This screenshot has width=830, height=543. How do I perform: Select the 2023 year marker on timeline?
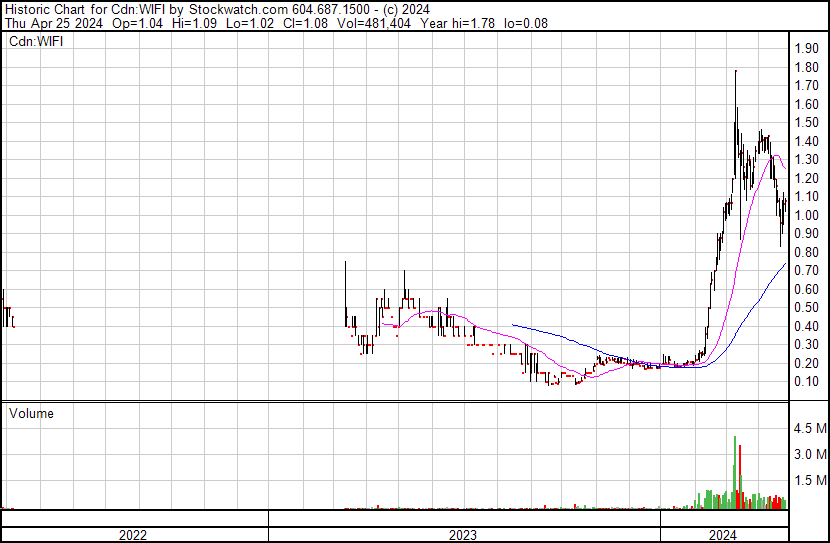point(462,535)
